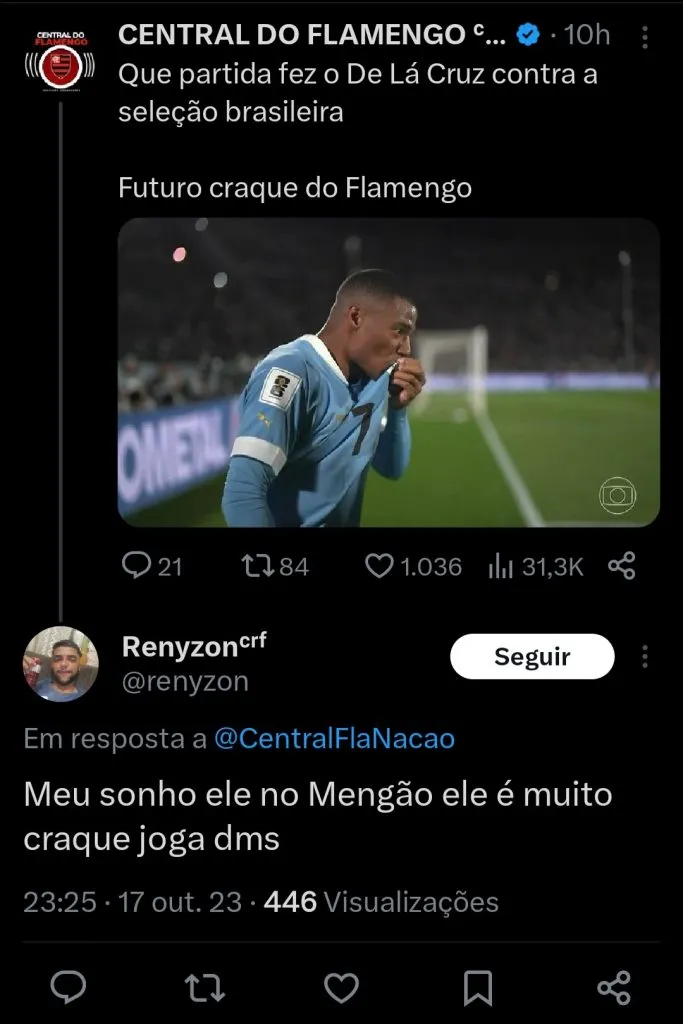This screenshot has height=1024, width=683.
Task: Share Renyzon's reply
Action: (x=614, y=988)
